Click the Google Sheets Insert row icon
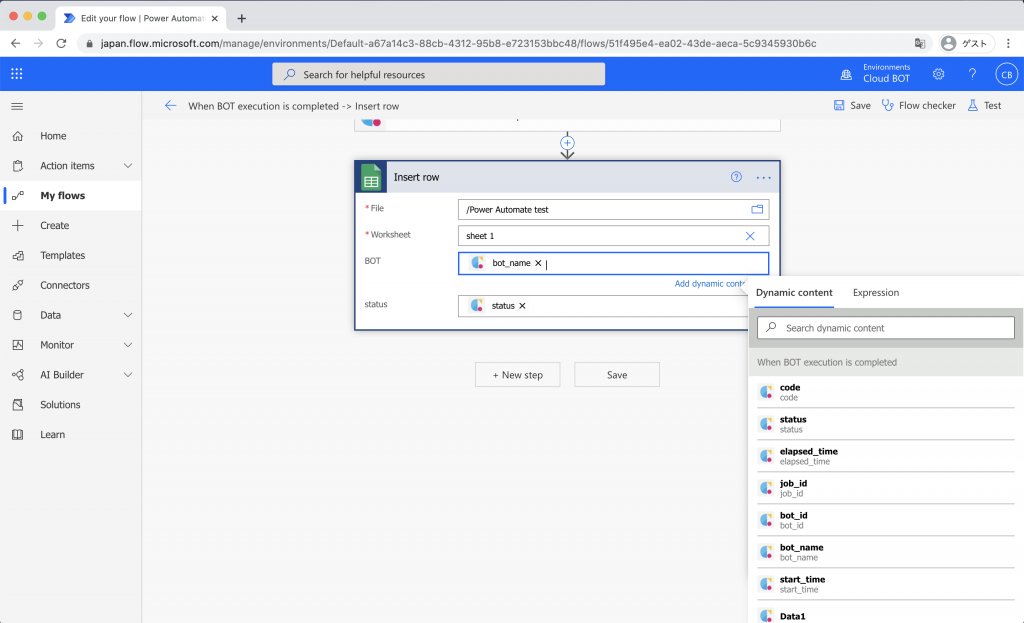The image size is (1024, 623). [371, 177]
